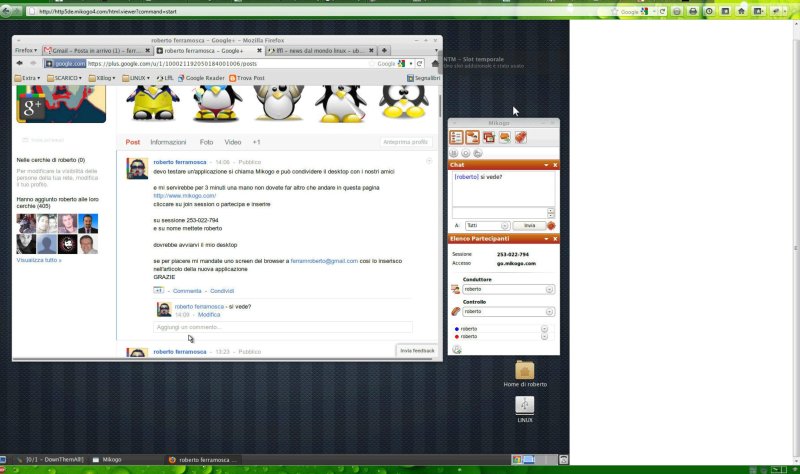Pause the Mikogo session transmission
Image resolution: width=800 pixels, height=474 pixels.
[454, 153]
